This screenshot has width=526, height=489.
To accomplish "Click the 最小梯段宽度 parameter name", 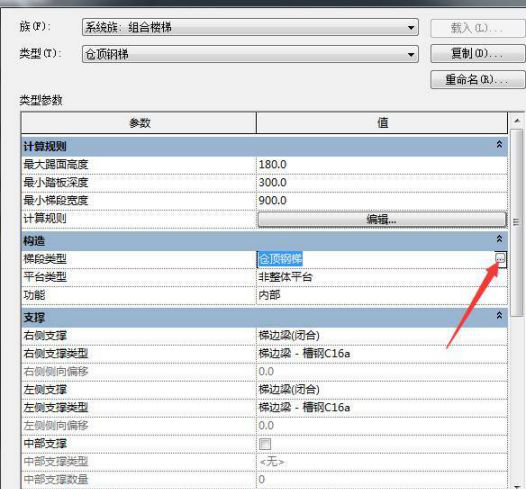I will click(56, 201).
